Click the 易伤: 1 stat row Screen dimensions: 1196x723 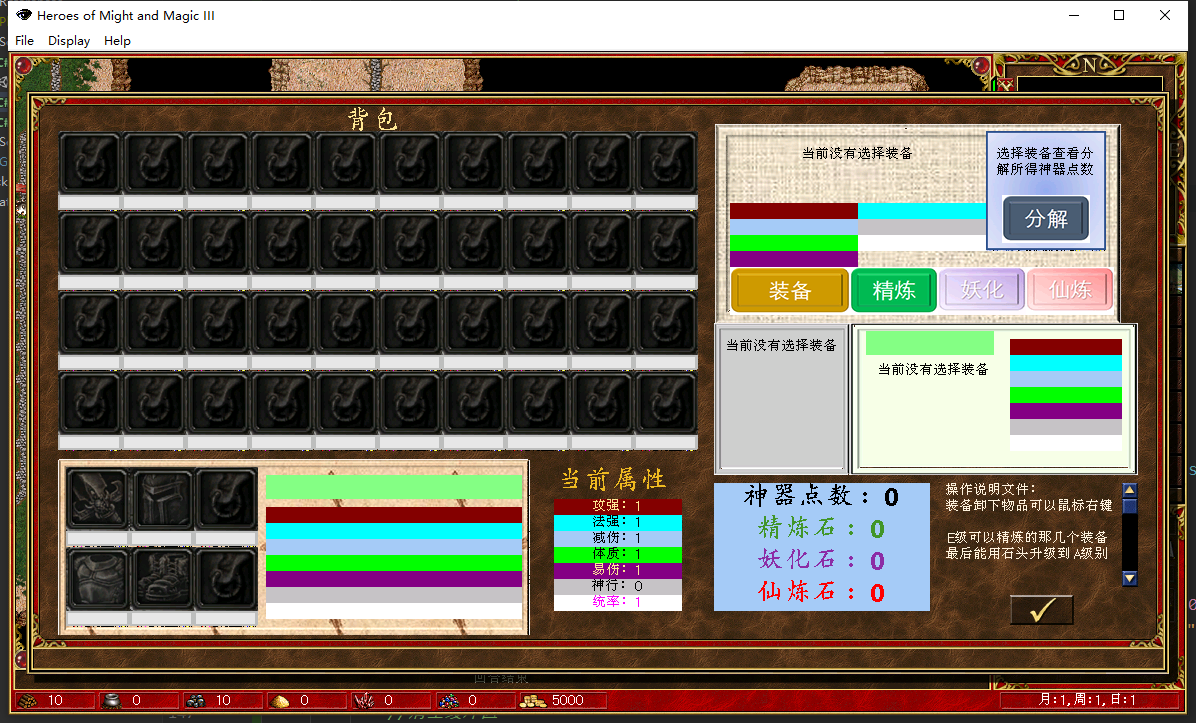(x=618, y=570)
